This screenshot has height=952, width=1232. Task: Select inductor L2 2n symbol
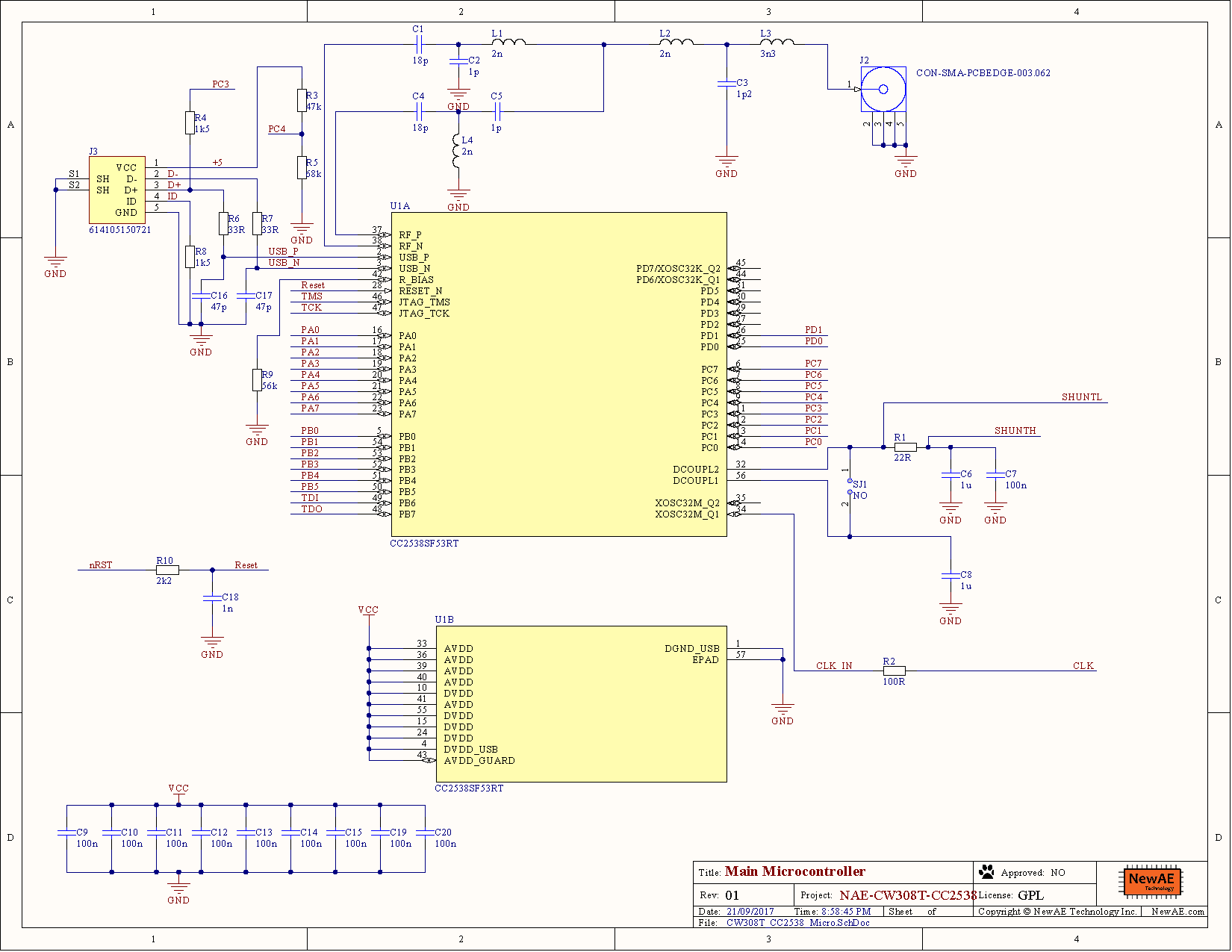(x=676, y=43)
